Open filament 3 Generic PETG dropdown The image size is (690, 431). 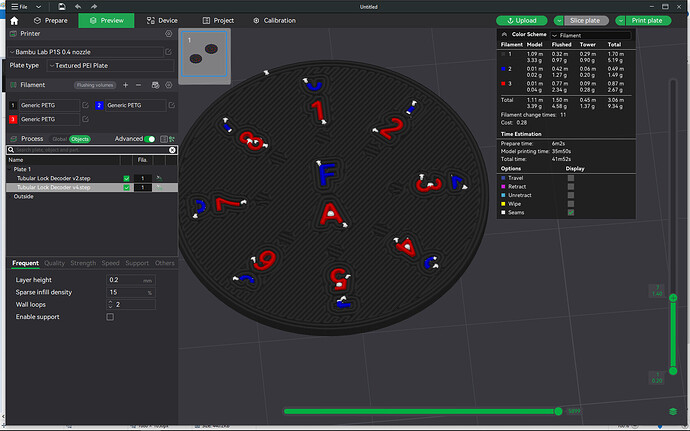49,119
